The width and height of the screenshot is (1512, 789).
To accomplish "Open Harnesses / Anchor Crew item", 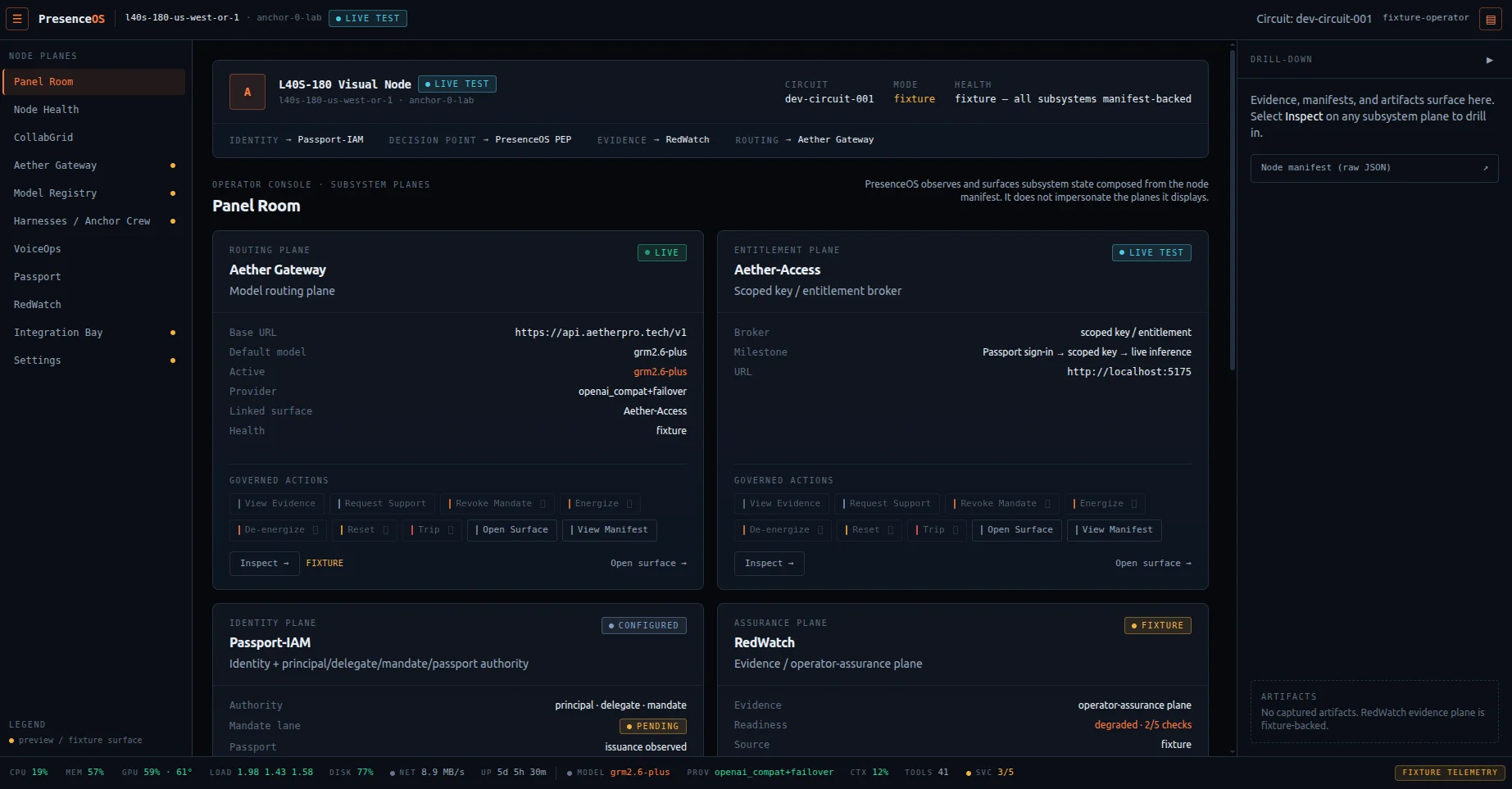I will 94,221.
